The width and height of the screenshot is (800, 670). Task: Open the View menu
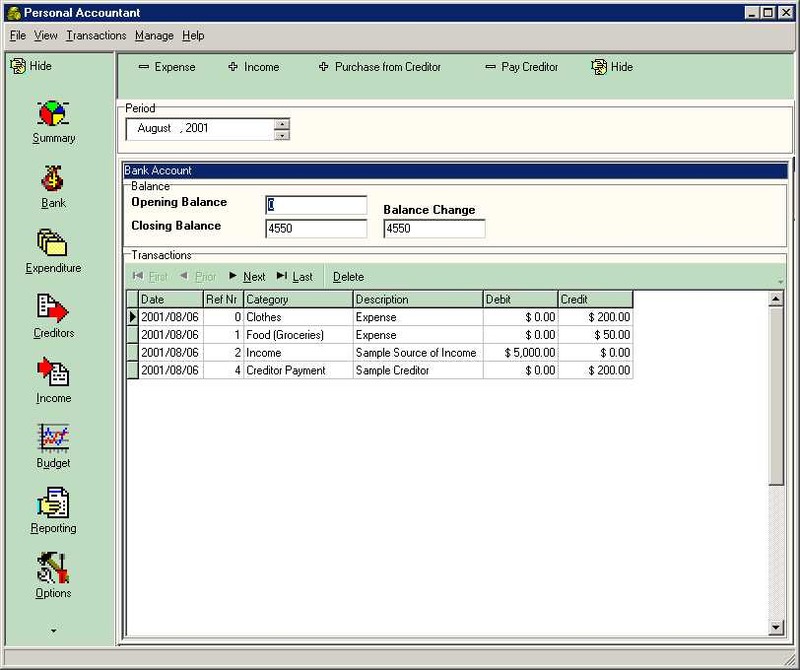[46, 36]
